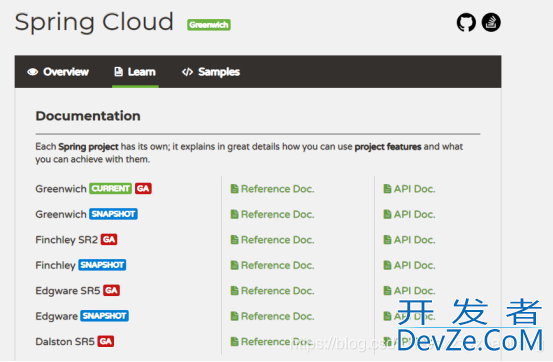The height and width of the screenshot is (362, 553).
Task: Open Reference Doc for Finchley SR2
Action: pyautogui.click(x=272, y=240)
